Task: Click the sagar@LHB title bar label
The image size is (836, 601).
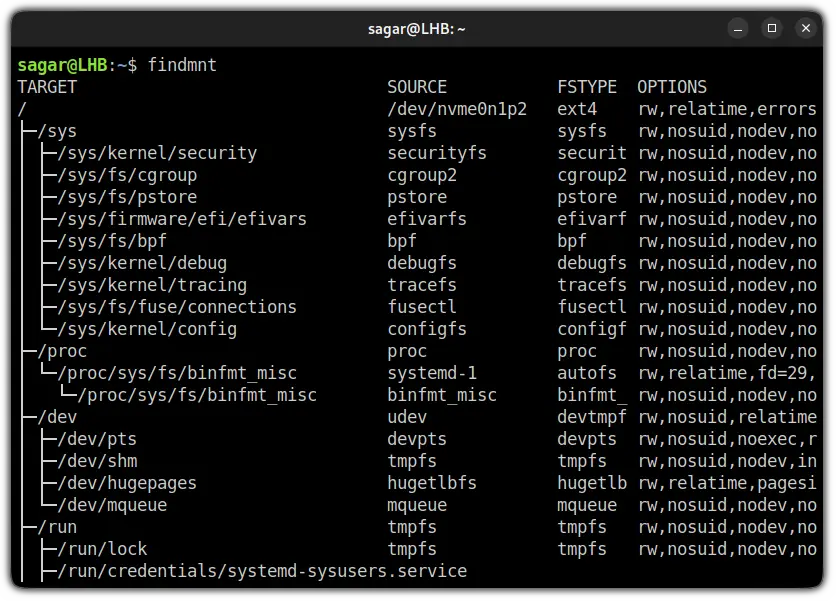Action: pyautogui.click(x=418, y=28)
